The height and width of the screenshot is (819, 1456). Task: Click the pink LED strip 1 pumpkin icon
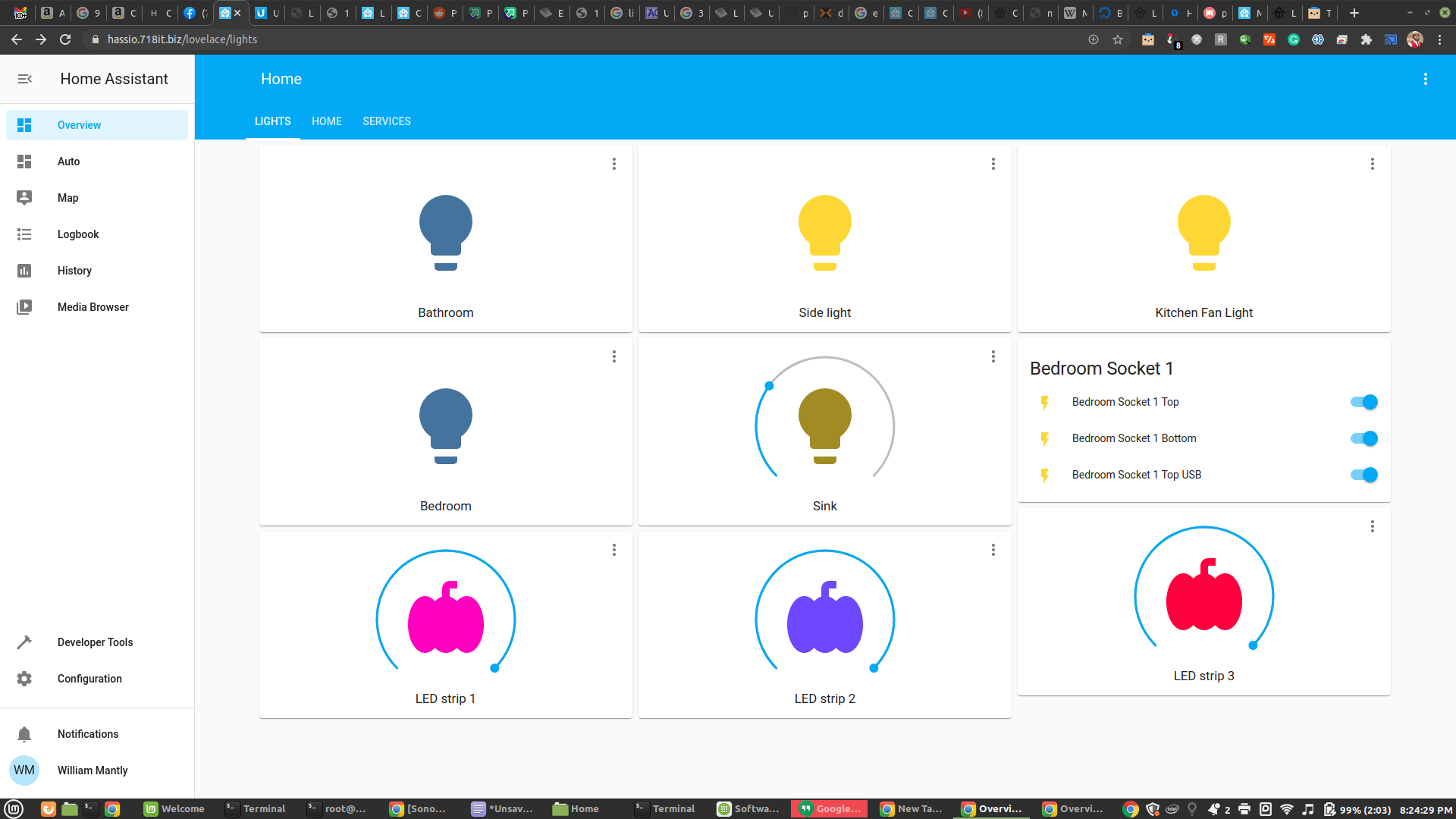[445, 618]
